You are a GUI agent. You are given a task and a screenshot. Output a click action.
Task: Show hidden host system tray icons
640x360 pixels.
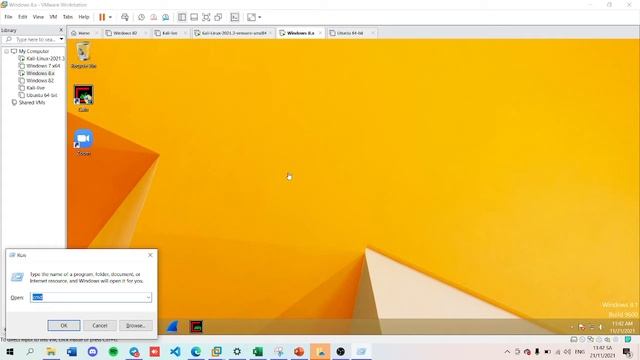pos(507,351)
